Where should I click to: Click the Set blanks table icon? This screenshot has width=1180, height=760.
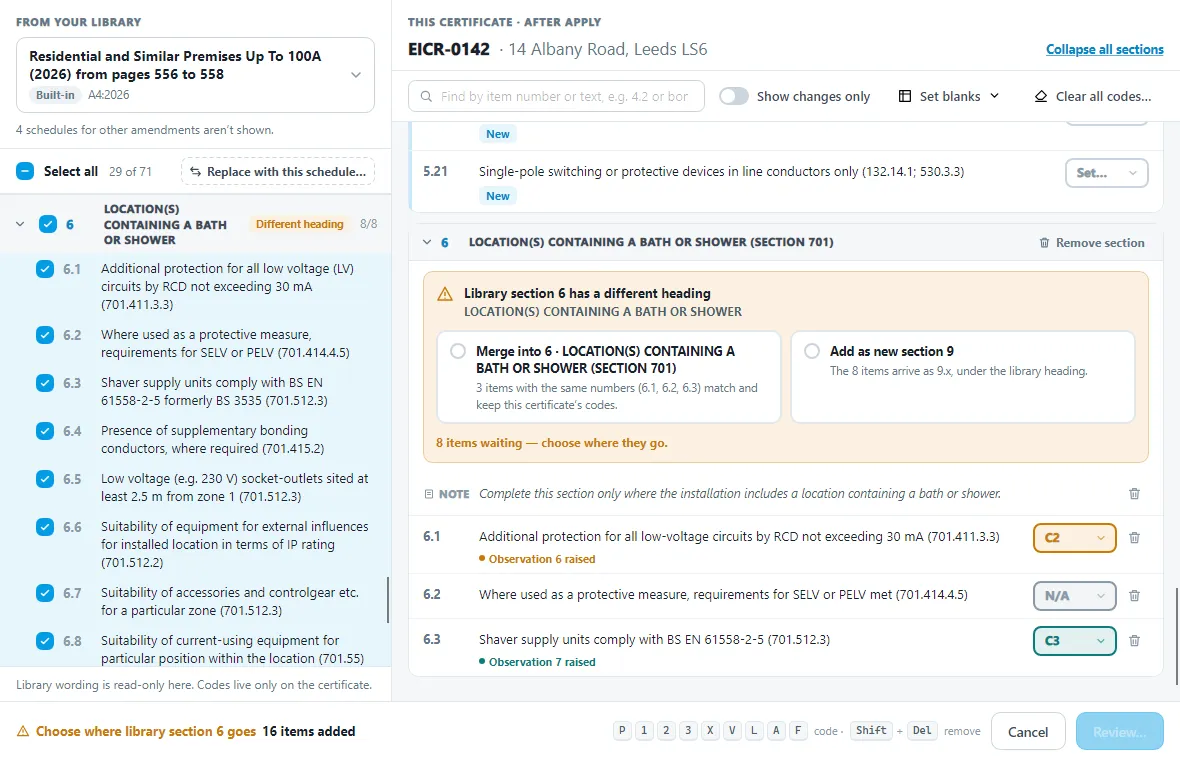905,96
